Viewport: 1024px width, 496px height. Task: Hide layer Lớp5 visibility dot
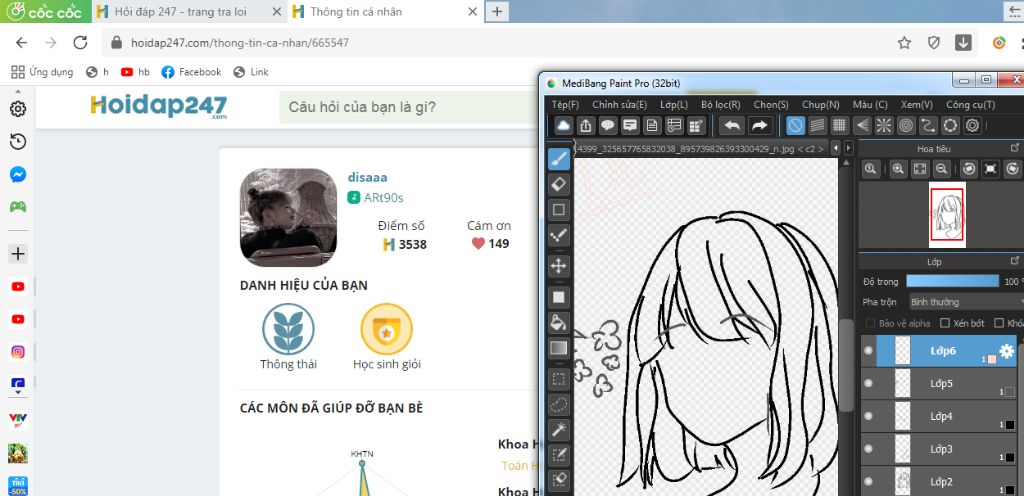(x=868, y=383)
